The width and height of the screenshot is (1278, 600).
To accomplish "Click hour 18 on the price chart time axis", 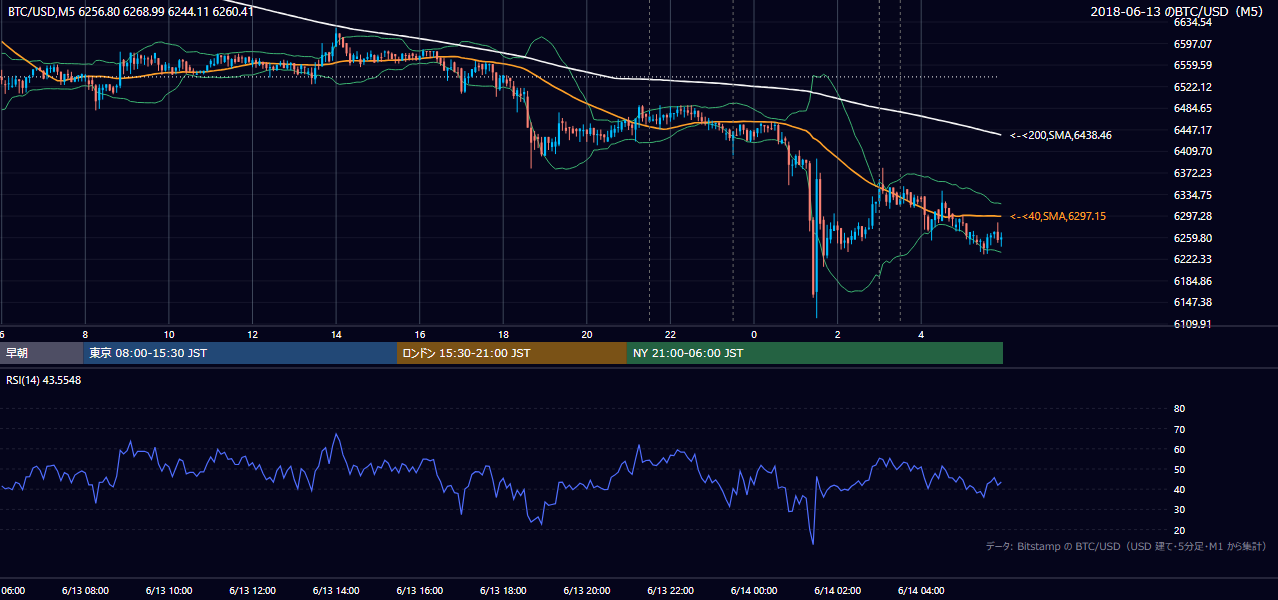I will click(503, 334).
